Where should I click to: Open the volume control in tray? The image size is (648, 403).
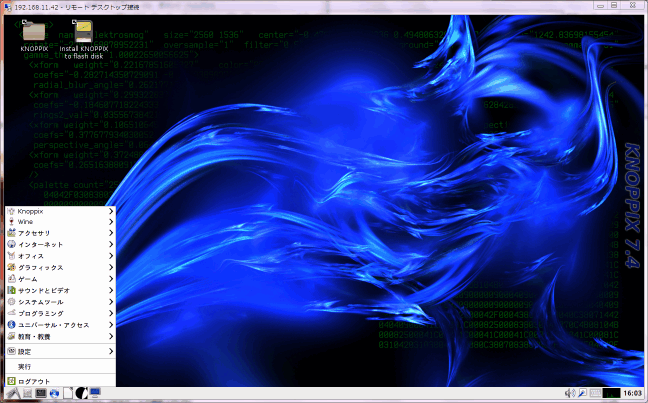(x=570, y=393)
